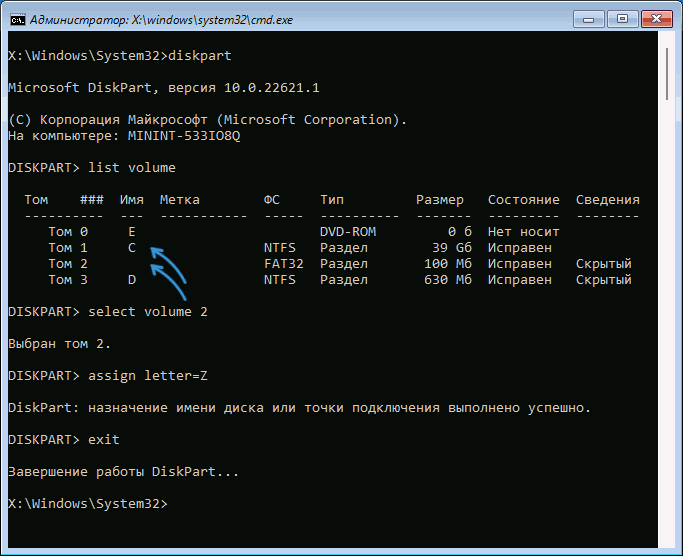Click 'NTFS' in the Том 1 row

pyautogui.click(x=280, y=248)
